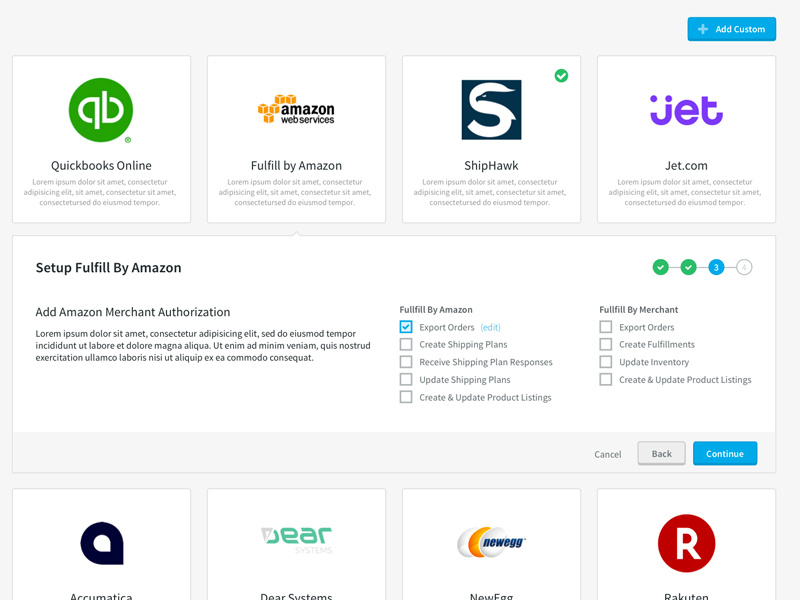This screenshot has width=800, height=600.
Task: Click the Add Custom button
Action: (732, 29)
